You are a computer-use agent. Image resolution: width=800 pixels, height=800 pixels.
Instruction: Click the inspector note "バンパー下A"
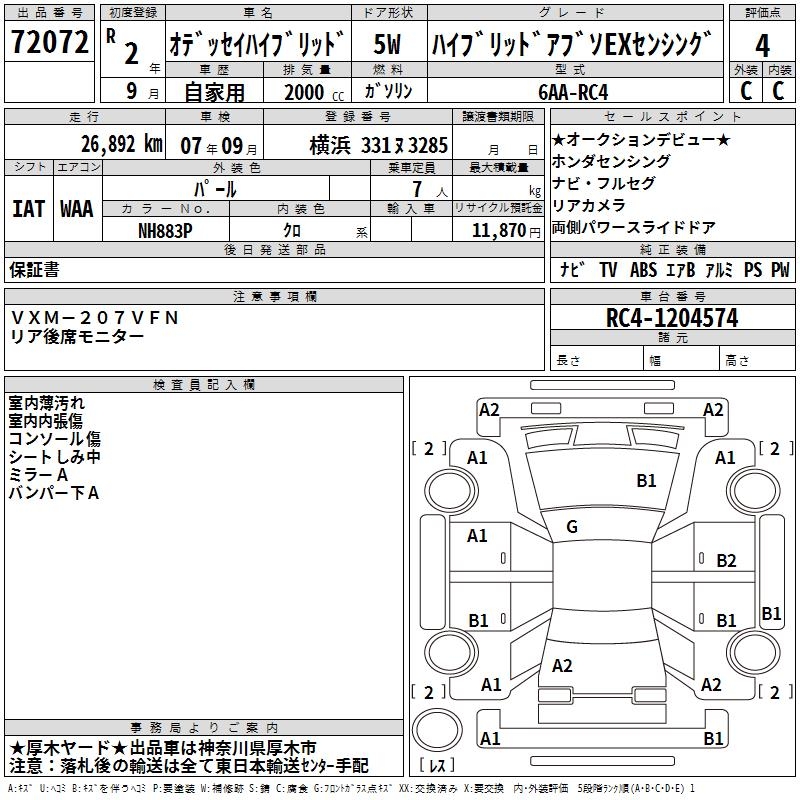coord(54,493)
